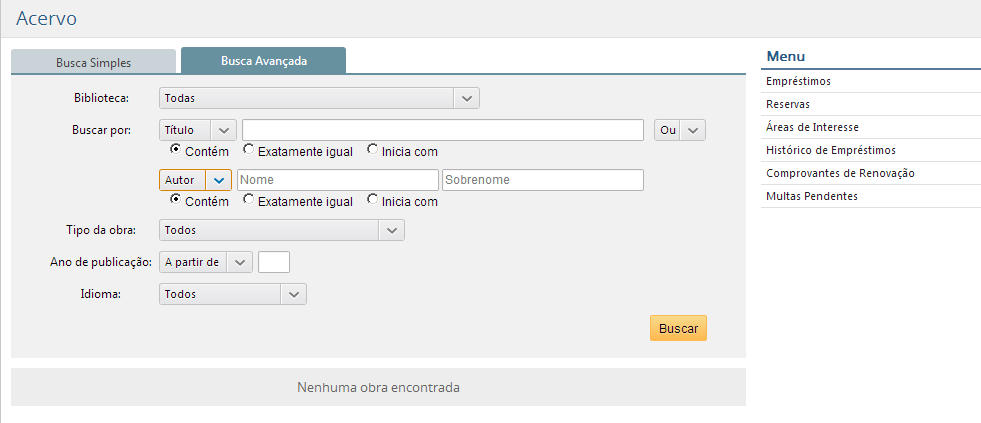
Task: Open Empréstimos from the Menu
Action: [797, 81]
